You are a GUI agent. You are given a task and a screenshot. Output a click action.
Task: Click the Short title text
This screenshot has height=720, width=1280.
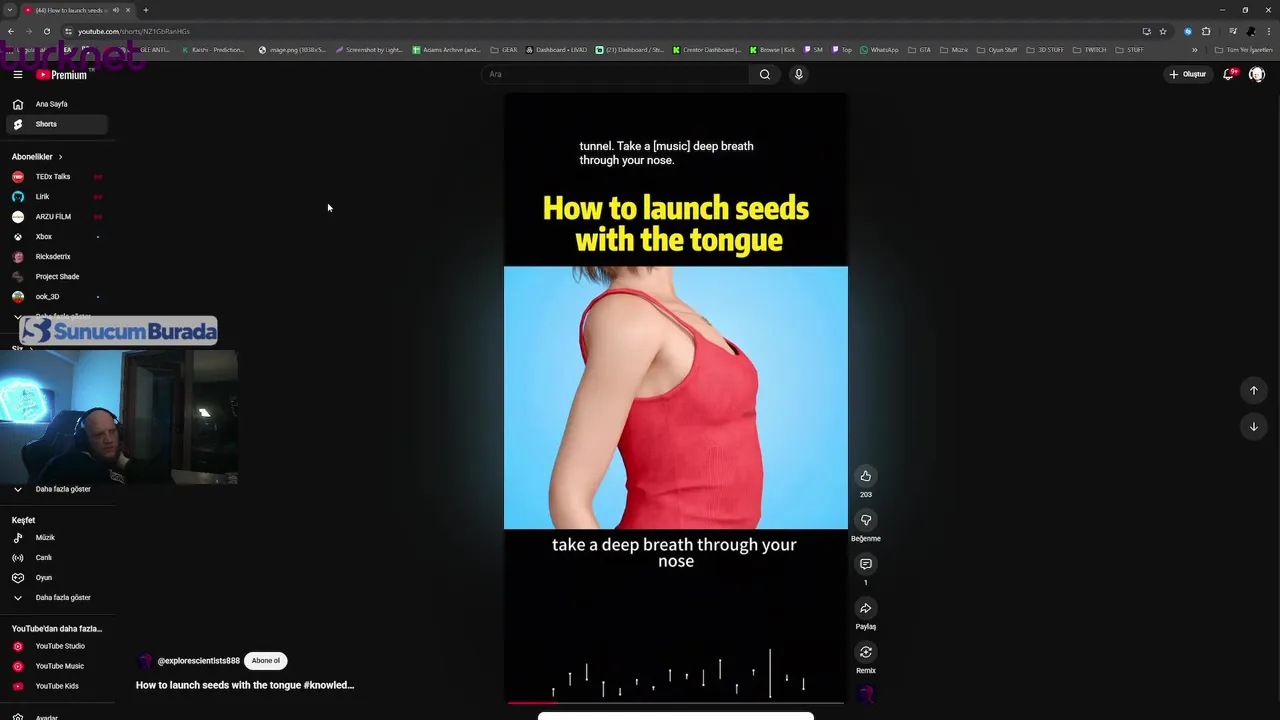tap(245, 685)
